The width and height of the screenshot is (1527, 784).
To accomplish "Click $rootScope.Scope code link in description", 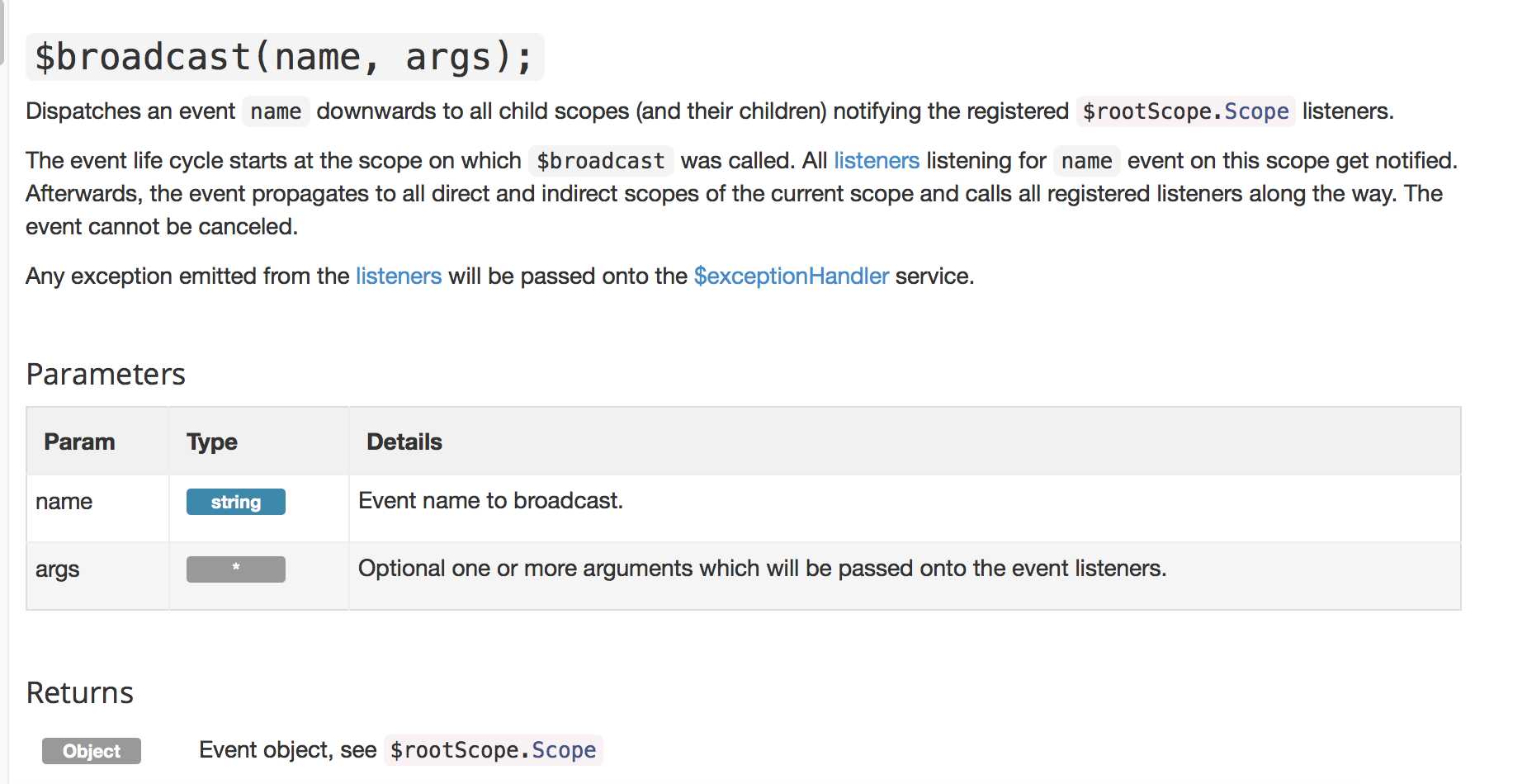I will [1185, 111].
